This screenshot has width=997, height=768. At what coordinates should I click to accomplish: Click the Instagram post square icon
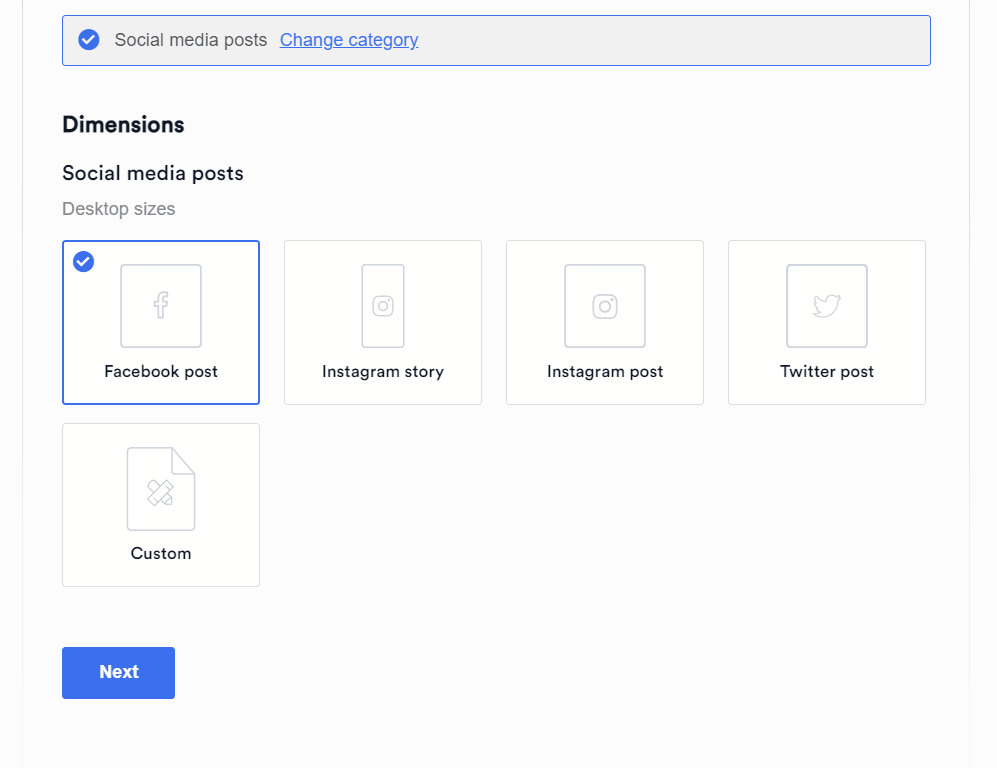click(x=605, y=306)
